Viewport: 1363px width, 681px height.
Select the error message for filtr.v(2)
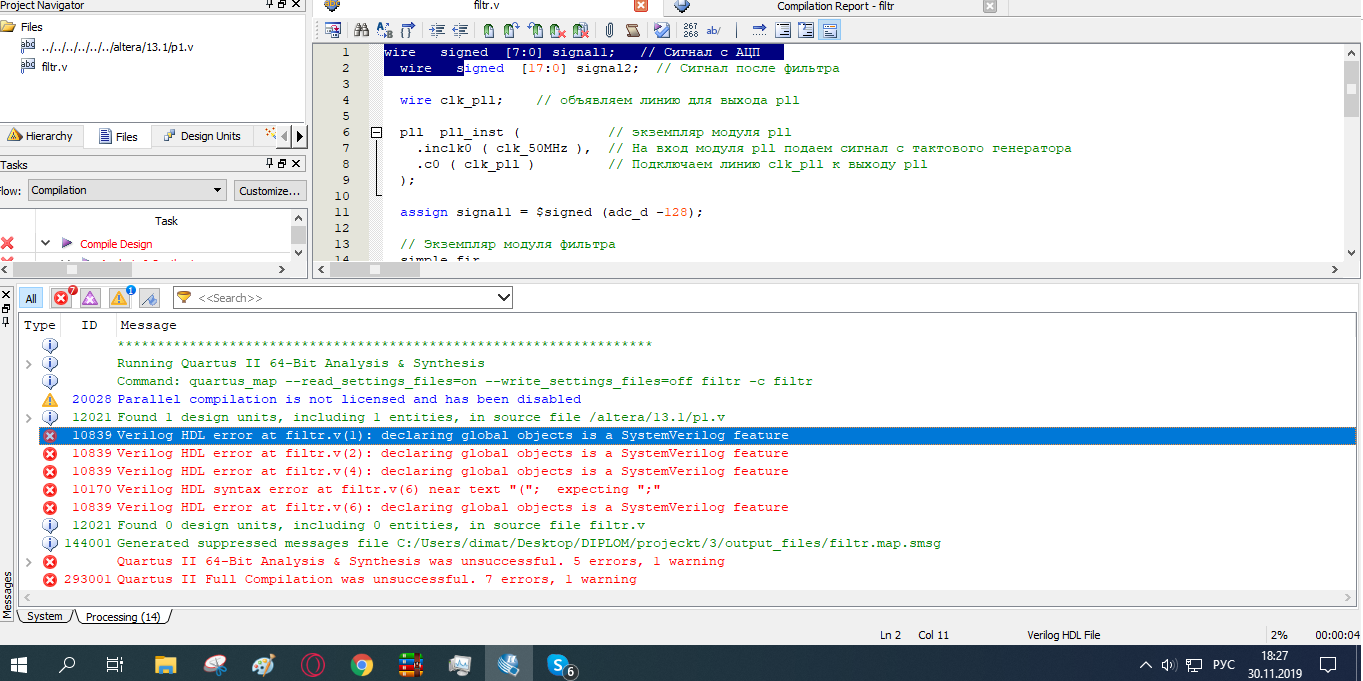click(x=697, y=453)
